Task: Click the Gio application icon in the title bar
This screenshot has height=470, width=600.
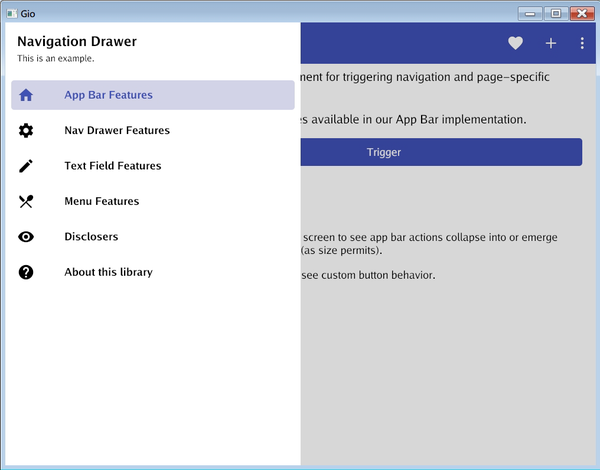Action: pos(11,13)
